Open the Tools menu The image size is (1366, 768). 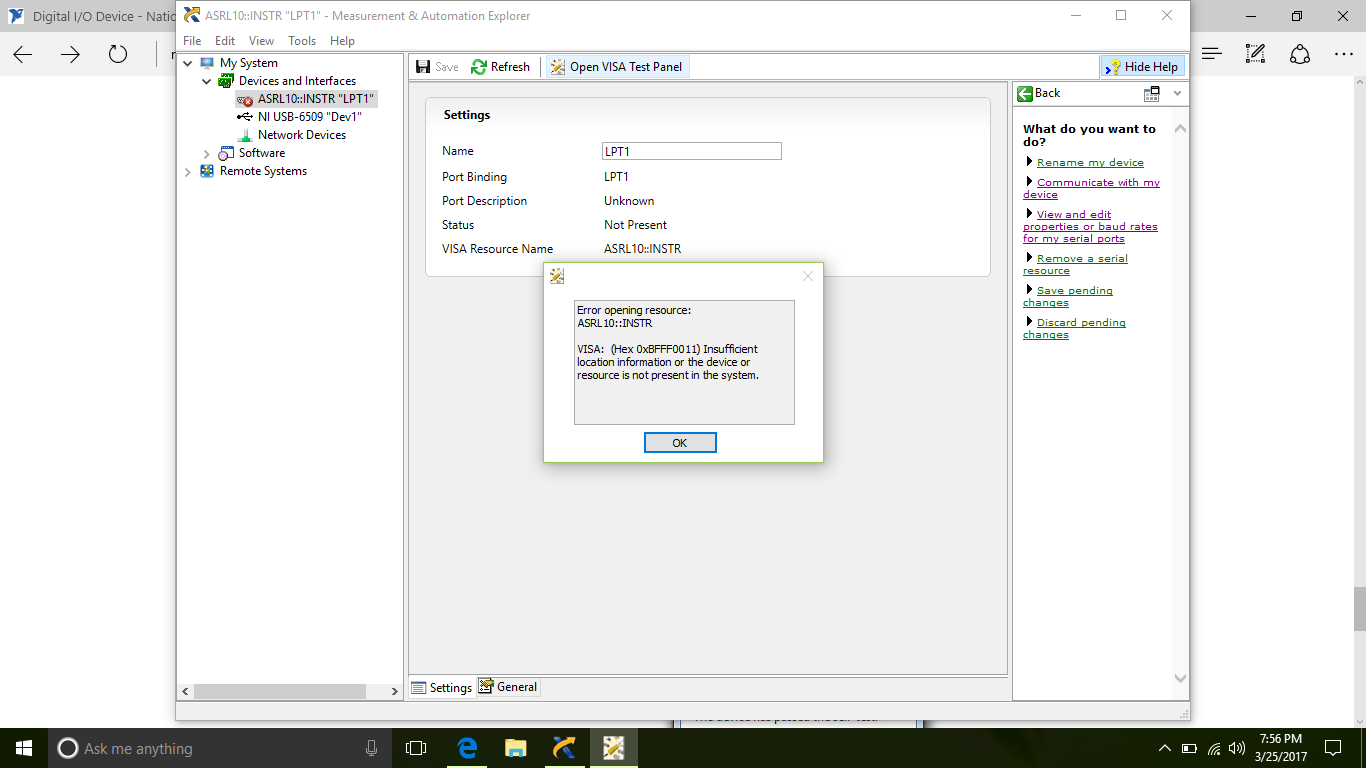[x=302, y=41]
